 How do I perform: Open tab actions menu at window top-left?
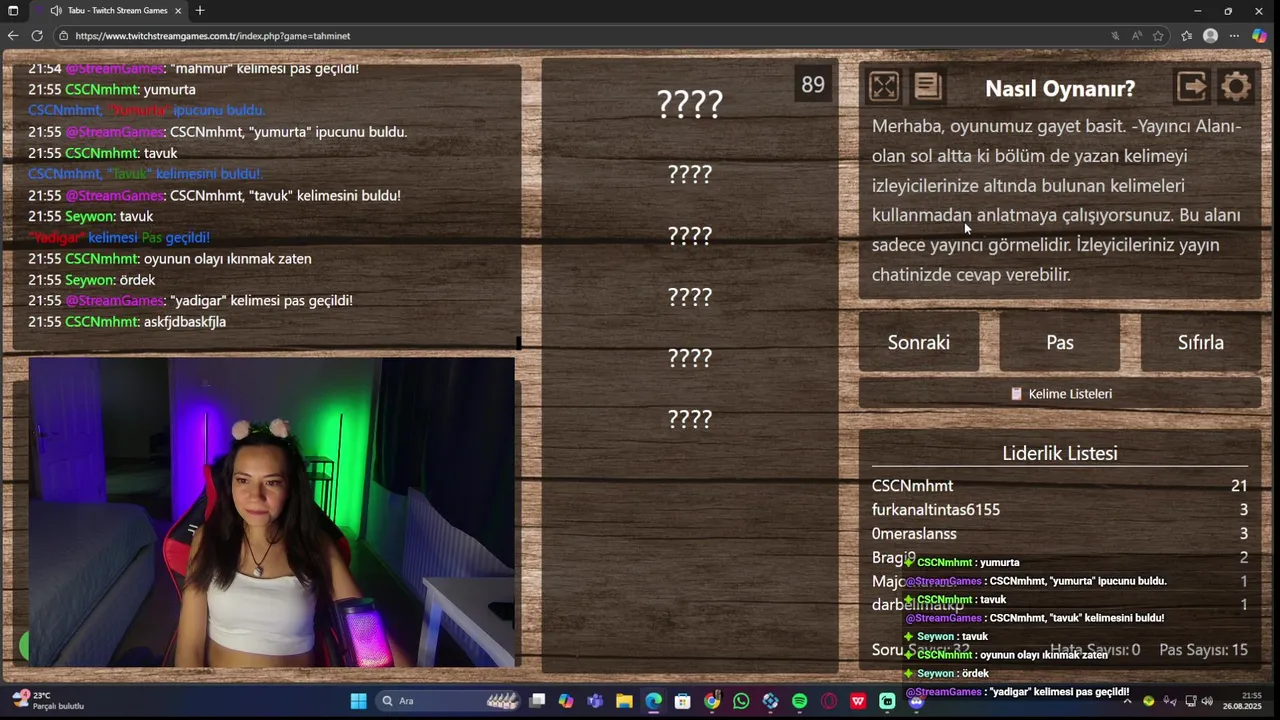(13, 10)
